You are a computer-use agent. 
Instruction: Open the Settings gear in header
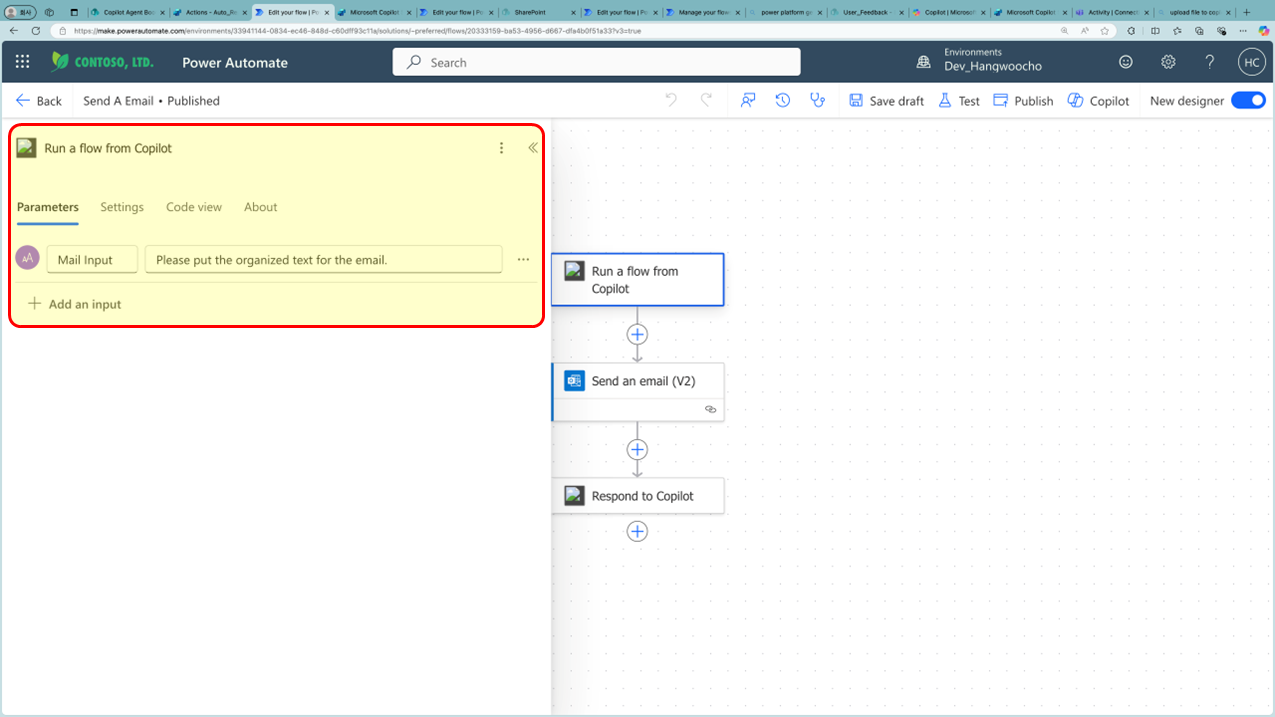[1168, 62]
